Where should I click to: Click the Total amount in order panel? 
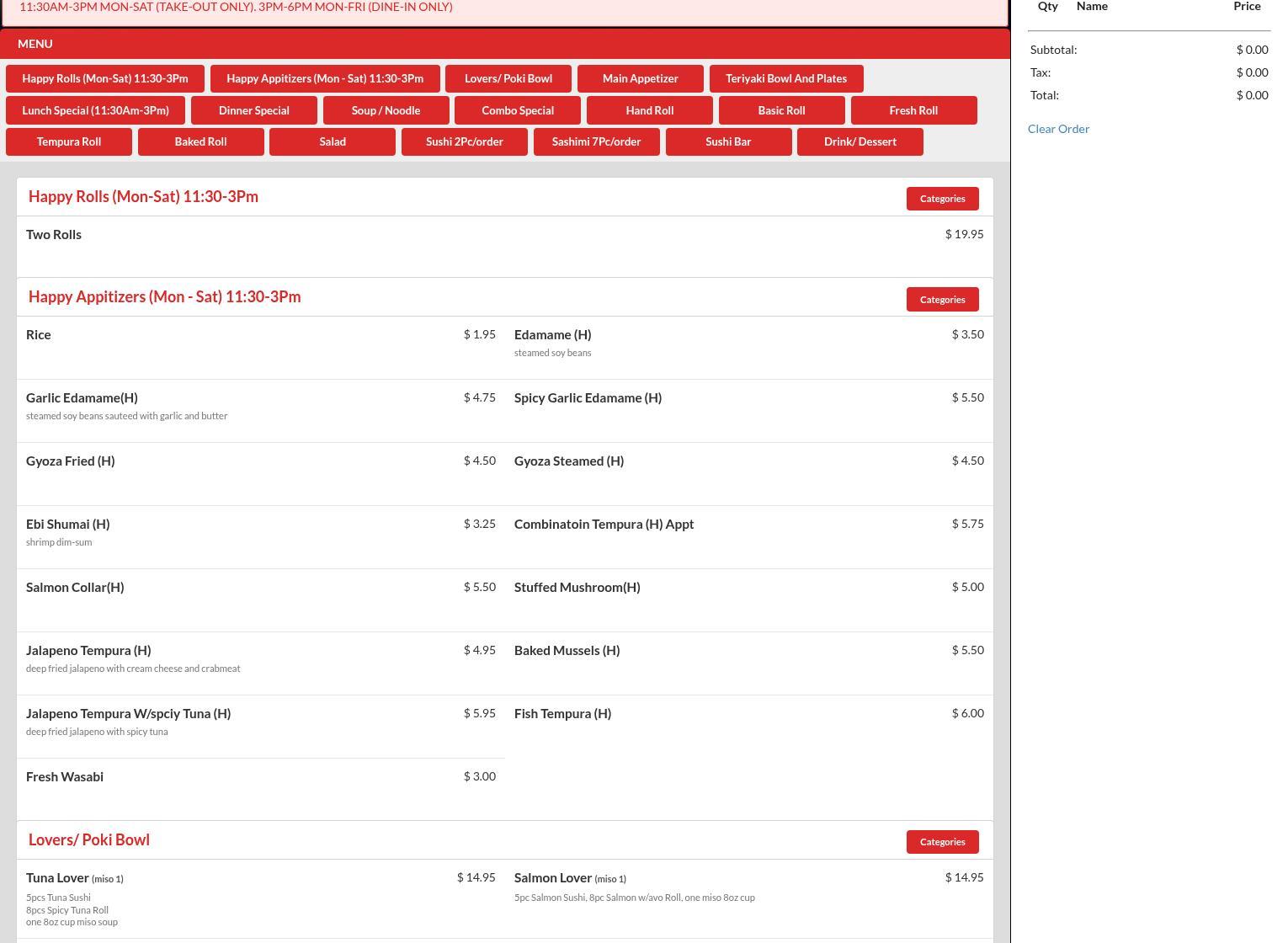pos(1253,95)
